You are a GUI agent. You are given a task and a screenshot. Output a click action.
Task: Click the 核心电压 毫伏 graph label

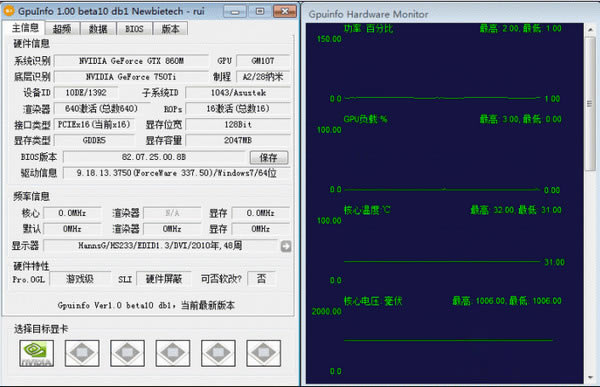pyautogui.click(x=373, y=301)
